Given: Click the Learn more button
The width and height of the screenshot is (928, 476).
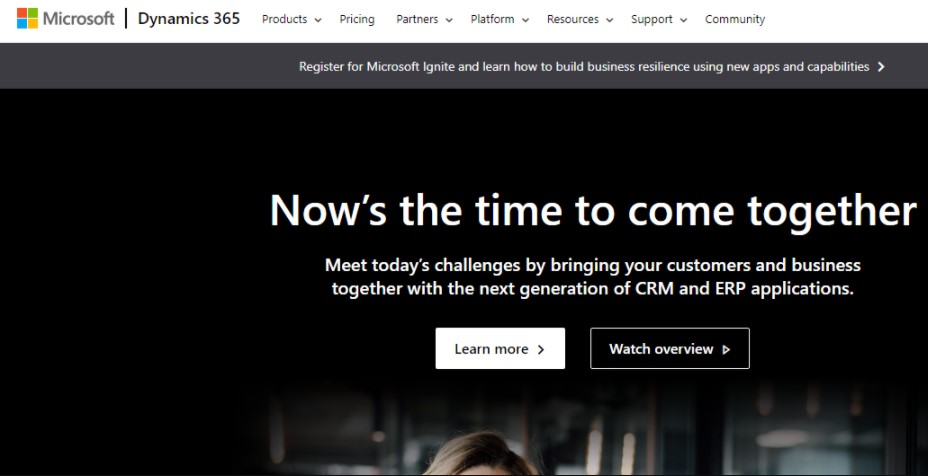Looking at the screenshot, I should click(500, 349).
